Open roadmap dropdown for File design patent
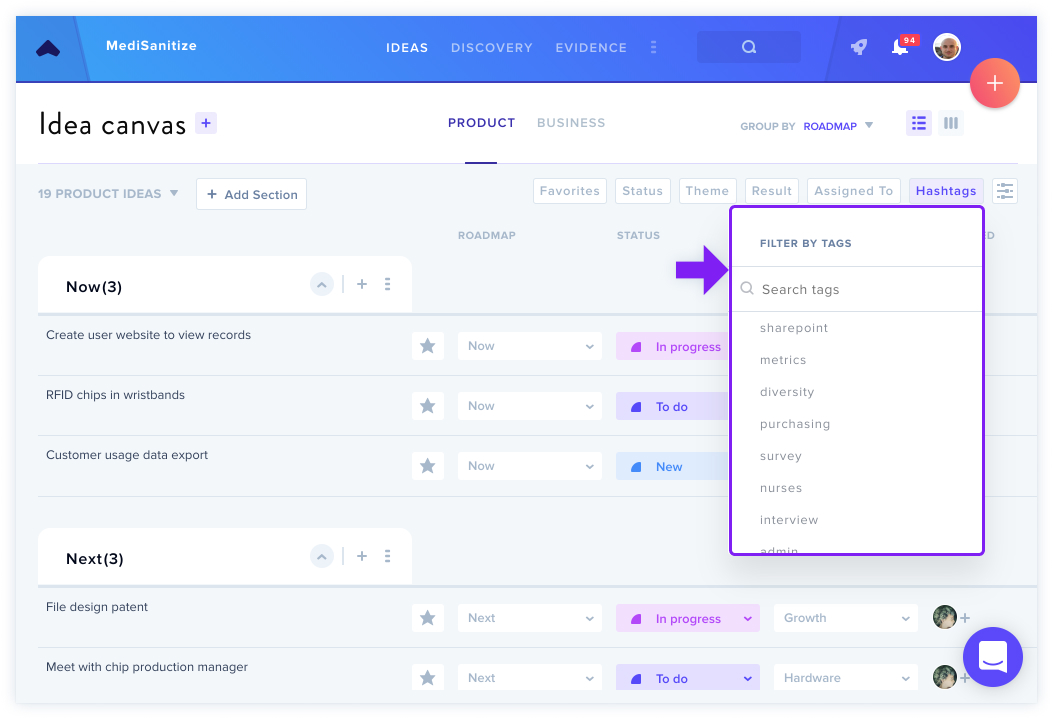 [x=530, y=618]
